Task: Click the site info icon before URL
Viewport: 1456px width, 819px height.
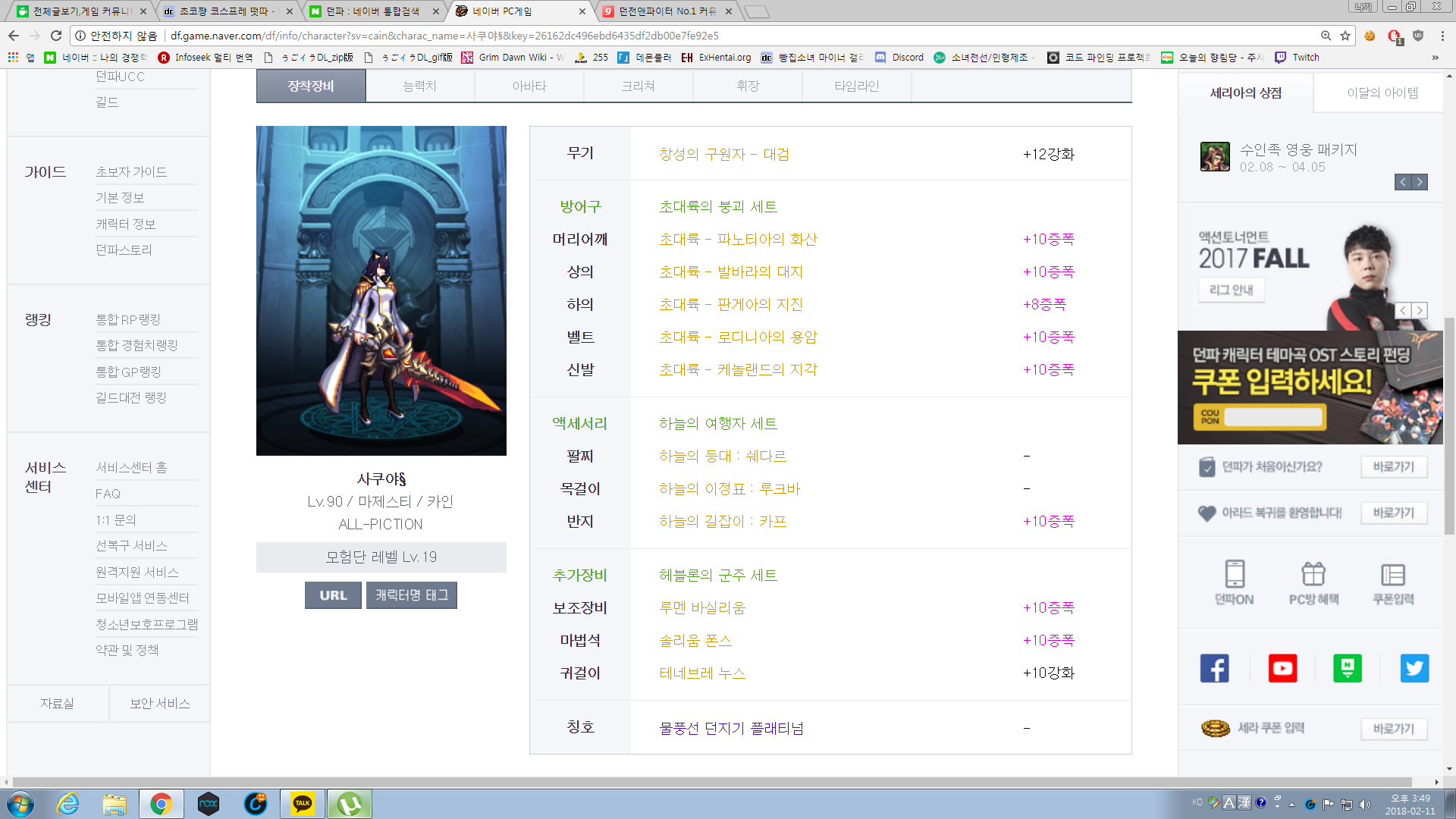Action: pyautogui.click(x=80, y=36)
